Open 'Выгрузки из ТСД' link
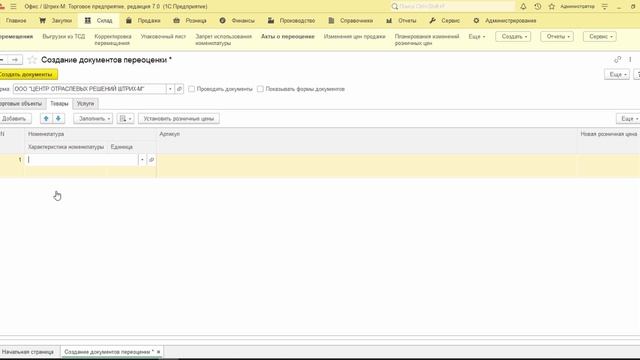Viewport: 640px width, 360px height. (64, 36)
